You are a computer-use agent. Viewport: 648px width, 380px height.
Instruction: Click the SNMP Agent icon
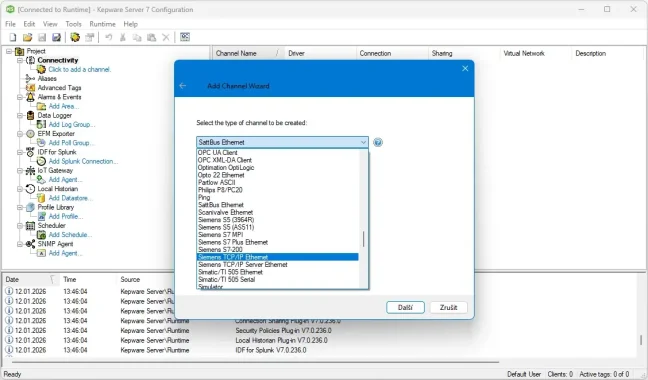point(30,244)
